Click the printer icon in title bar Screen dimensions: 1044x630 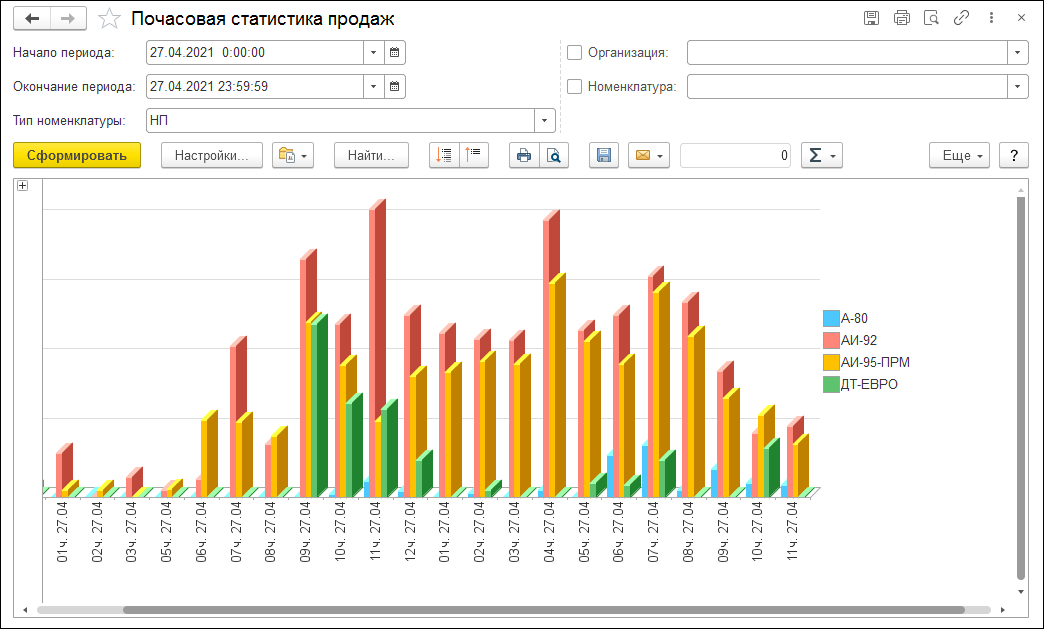(901, 18)
